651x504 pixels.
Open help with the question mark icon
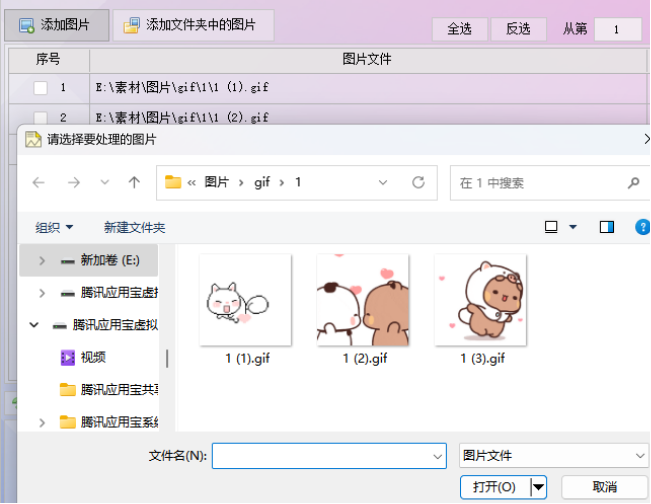642,227
